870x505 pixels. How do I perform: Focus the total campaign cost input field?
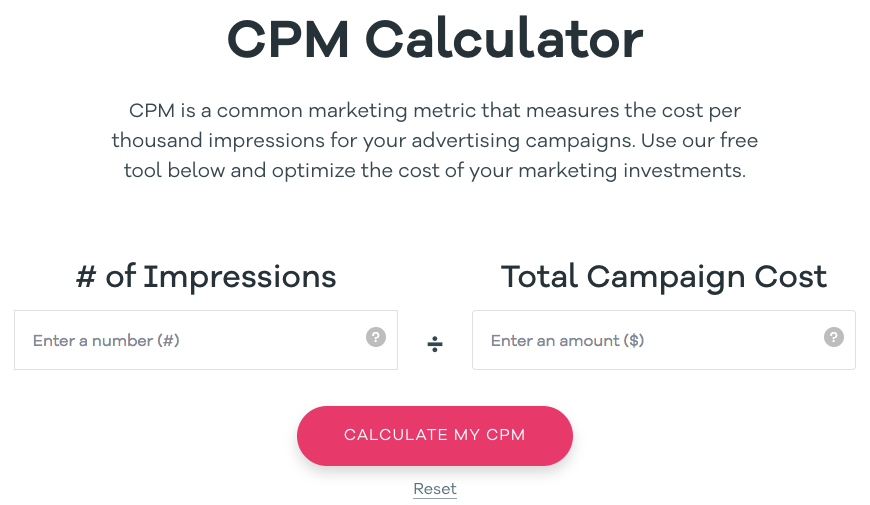(664, 340)
